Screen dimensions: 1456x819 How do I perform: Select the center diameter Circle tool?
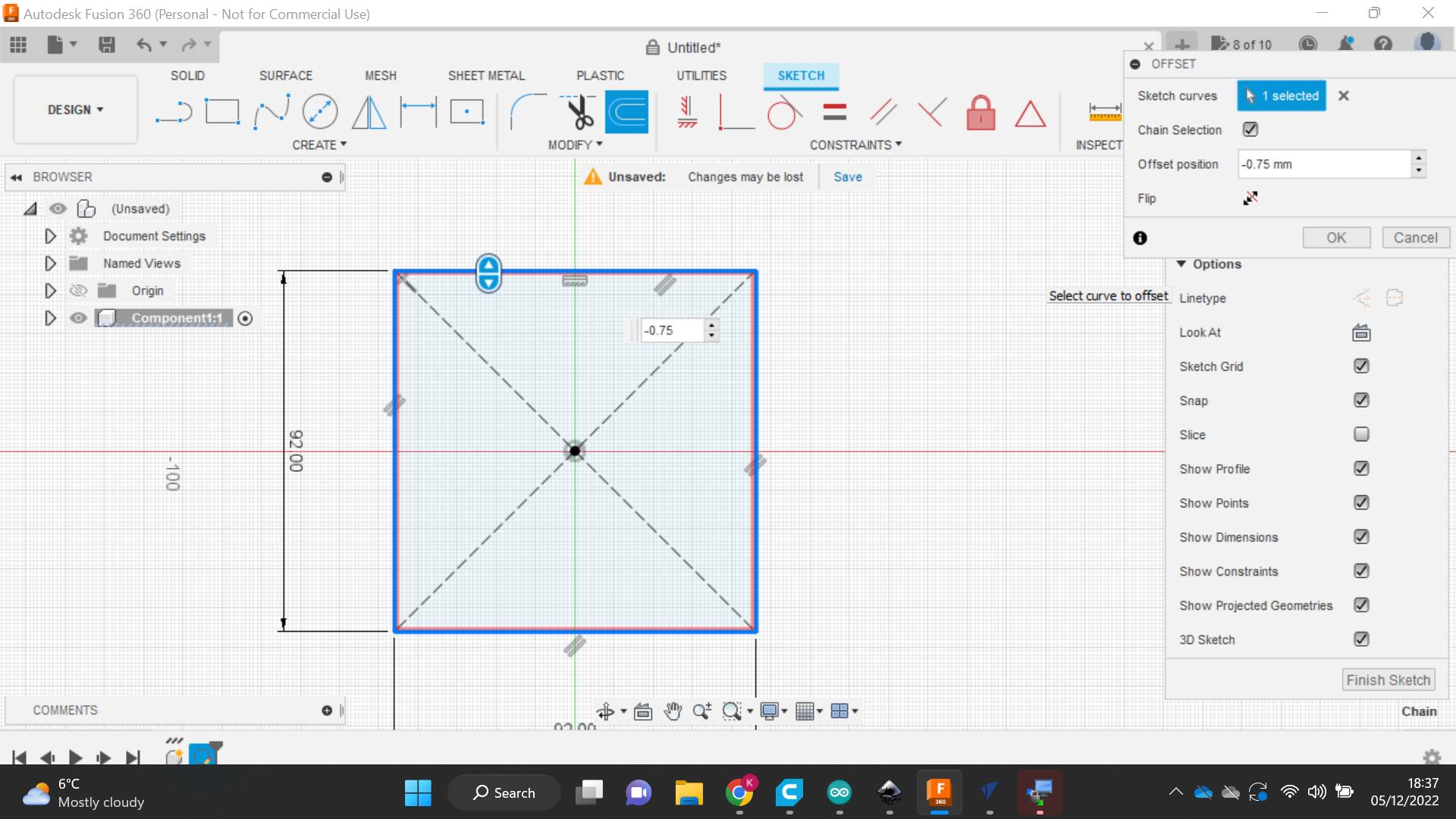(319, 112)
